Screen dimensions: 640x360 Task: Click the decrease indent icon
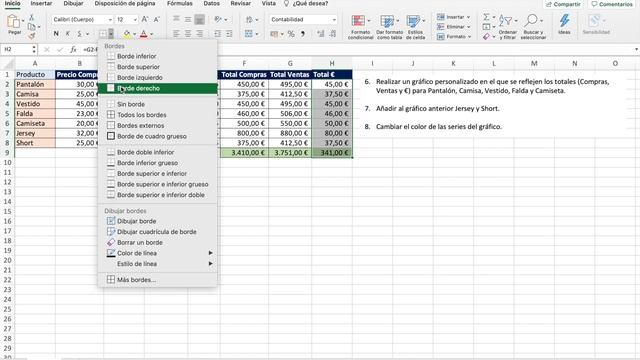[217, 33]
